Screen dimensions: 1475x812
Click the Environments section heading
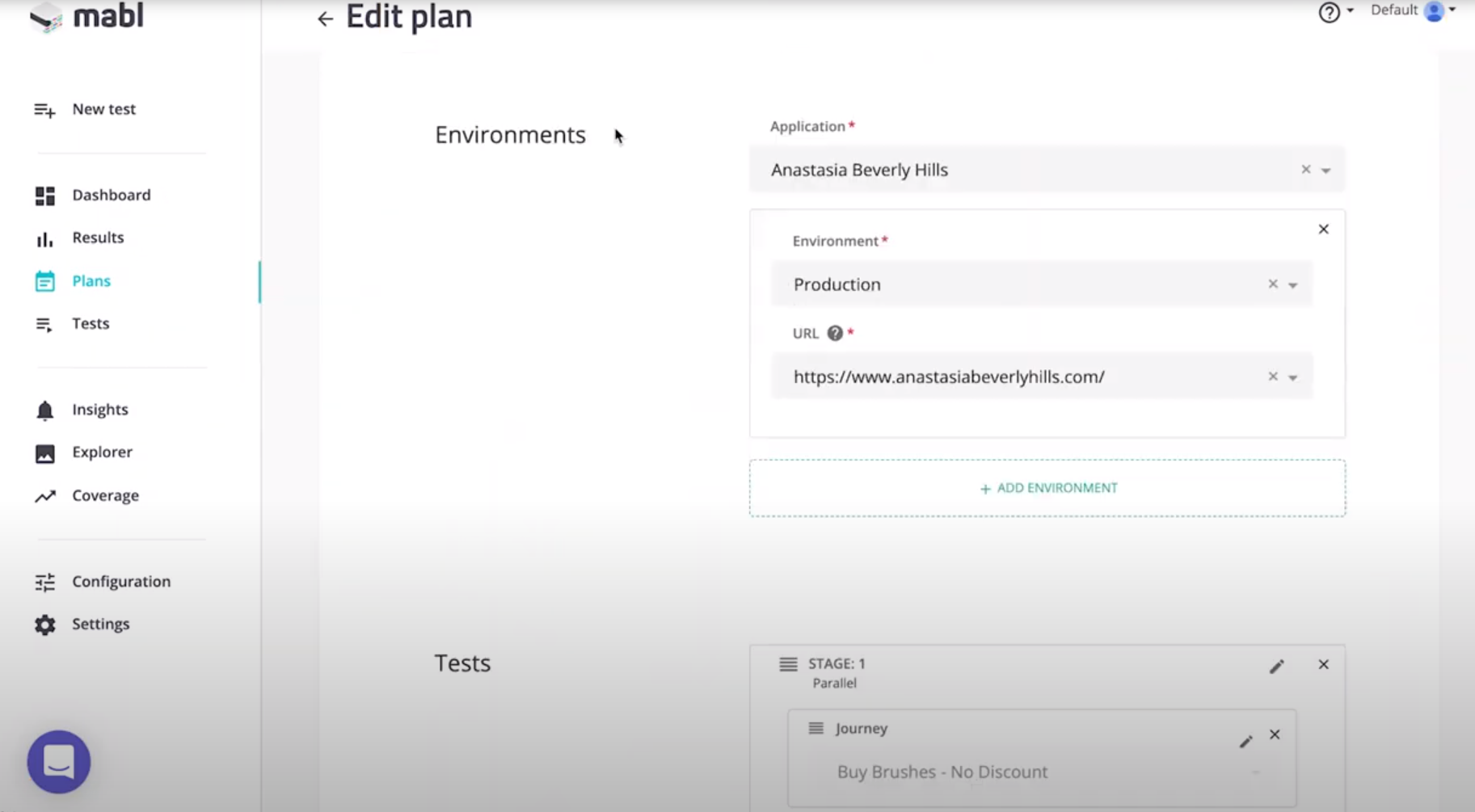click(x=510, y=134)
